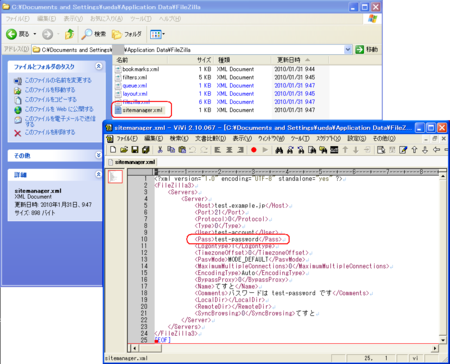Open 検索(K) menu in ViVi editor
Screen dimensions: 450x364
pos(179,138)
